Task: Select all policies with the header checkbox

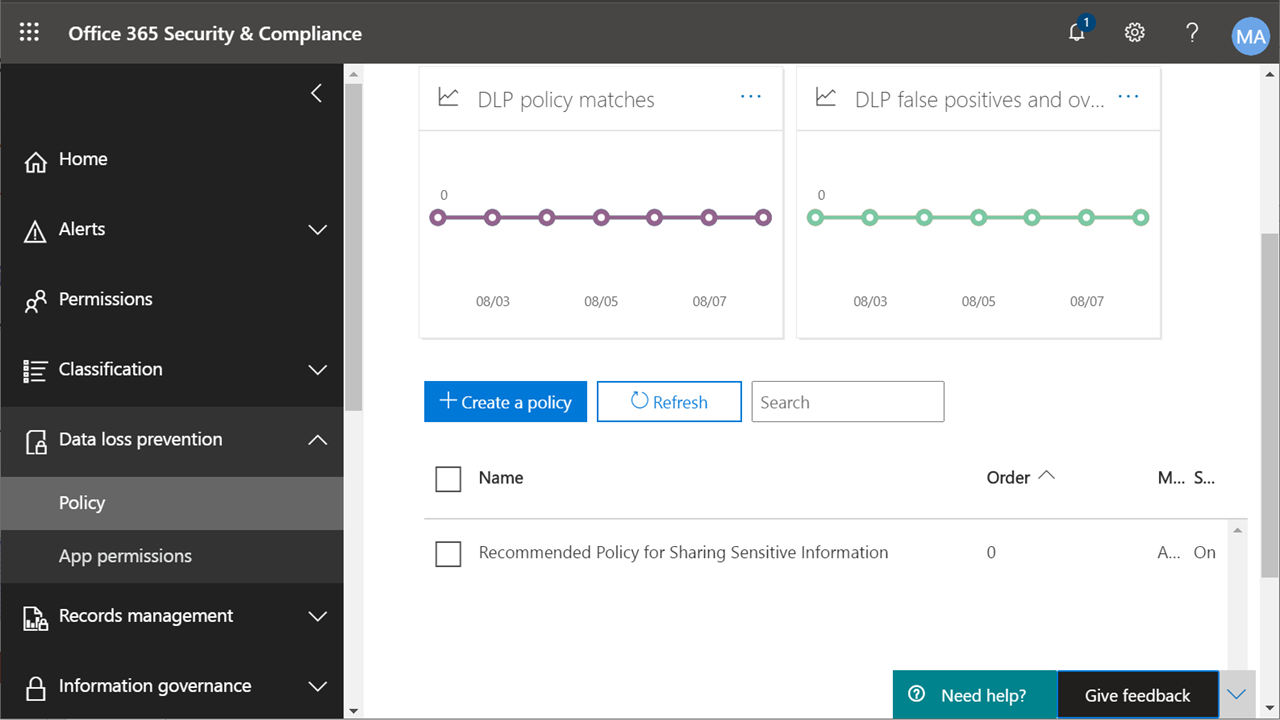Action: pos(448,479)
